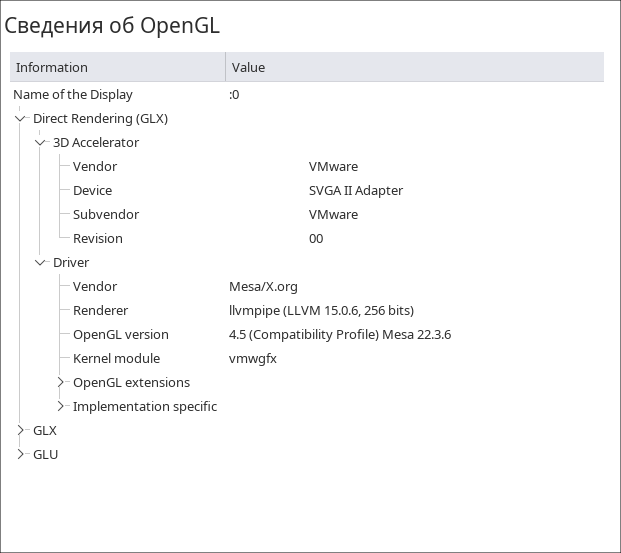The height and width of the screenshot is (553, 621).
Task: Click the Information column header
Action: (117, 67)
